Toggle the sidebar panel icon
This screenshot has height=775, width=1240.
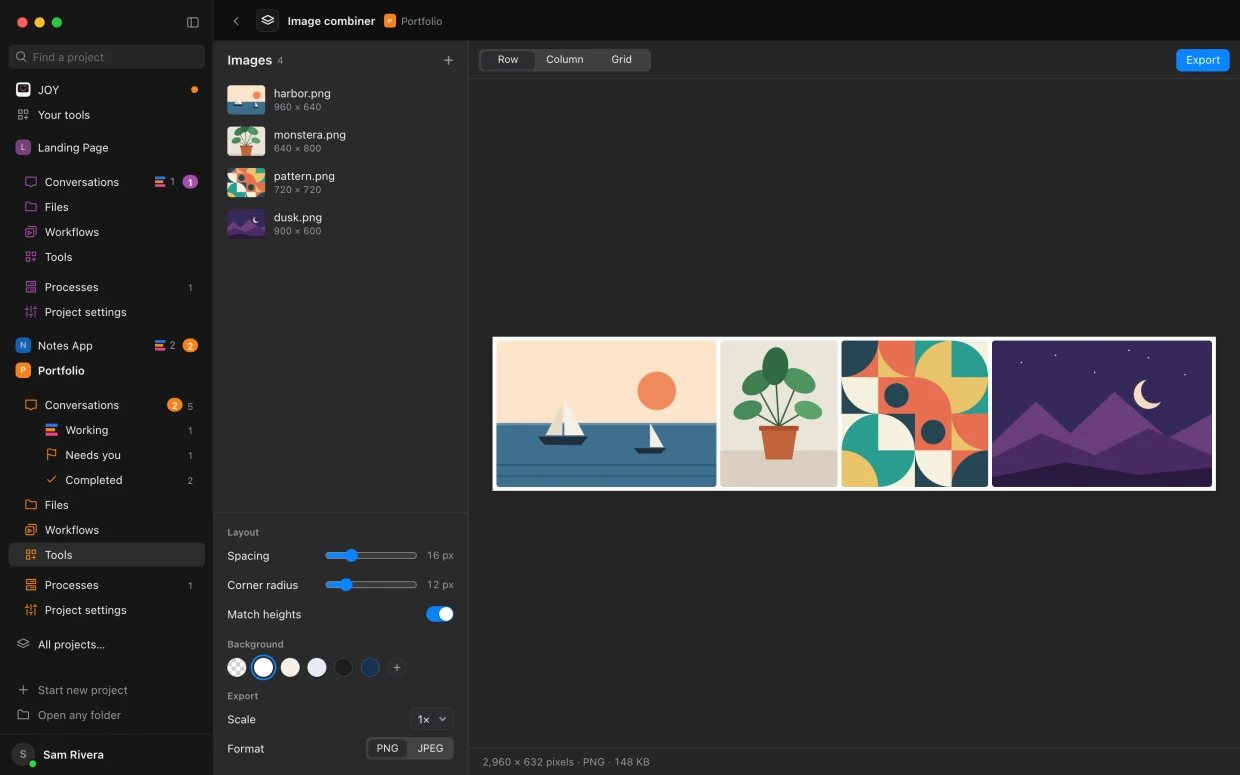(193, 22)
